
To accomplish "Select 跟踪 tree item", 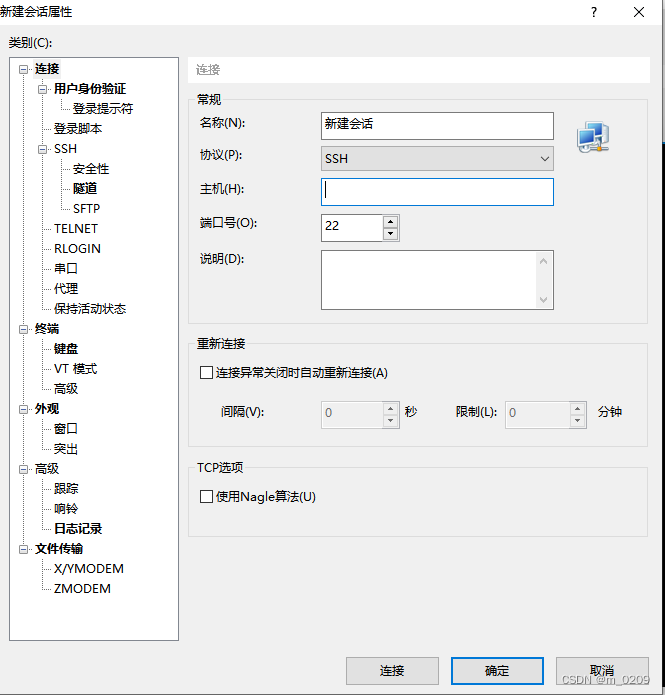I will pos(66,488).
